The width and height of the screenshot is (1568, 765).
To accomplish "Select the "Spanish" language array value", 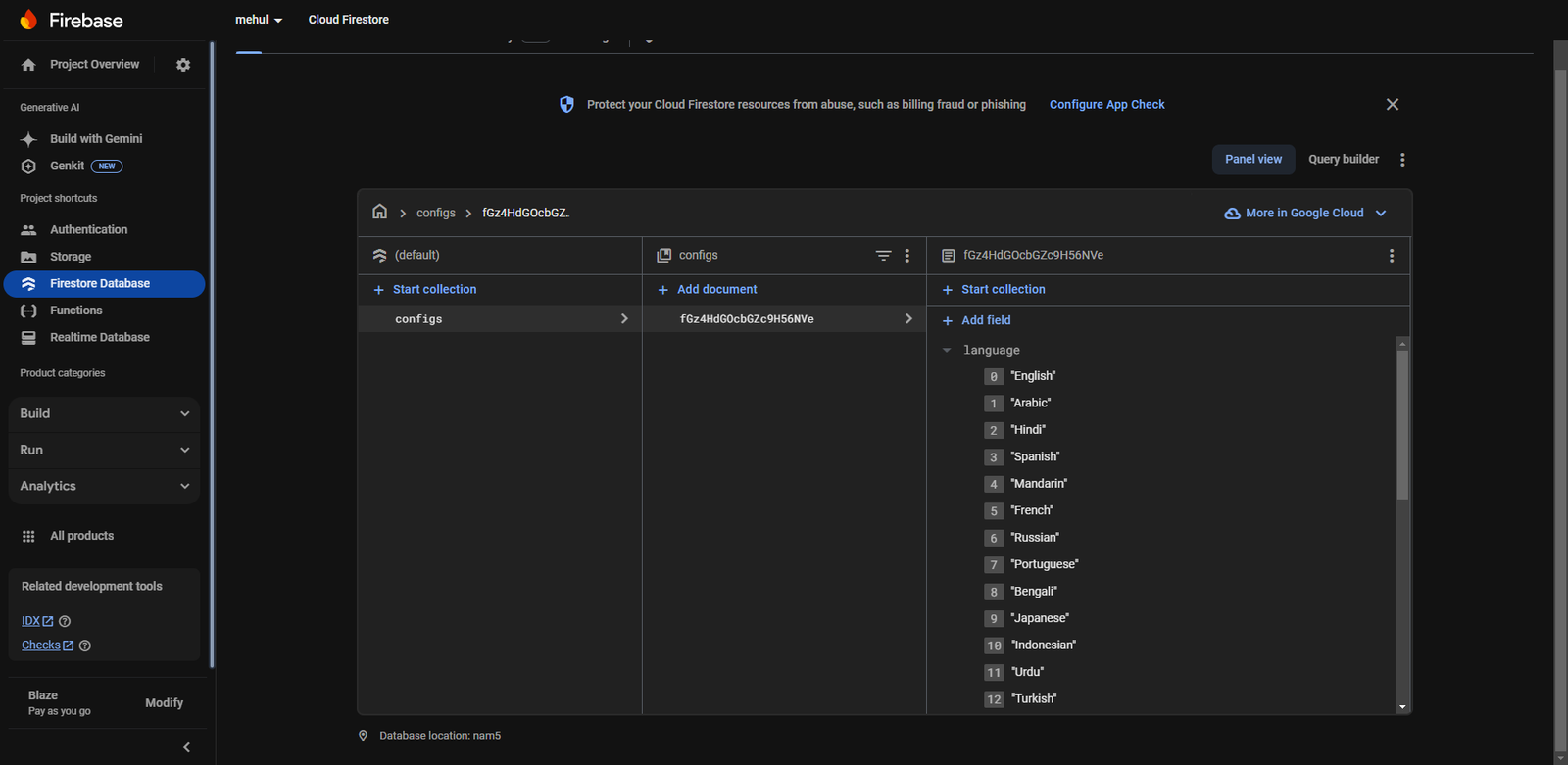I will pyautogui.click(x=1035, y=456).
